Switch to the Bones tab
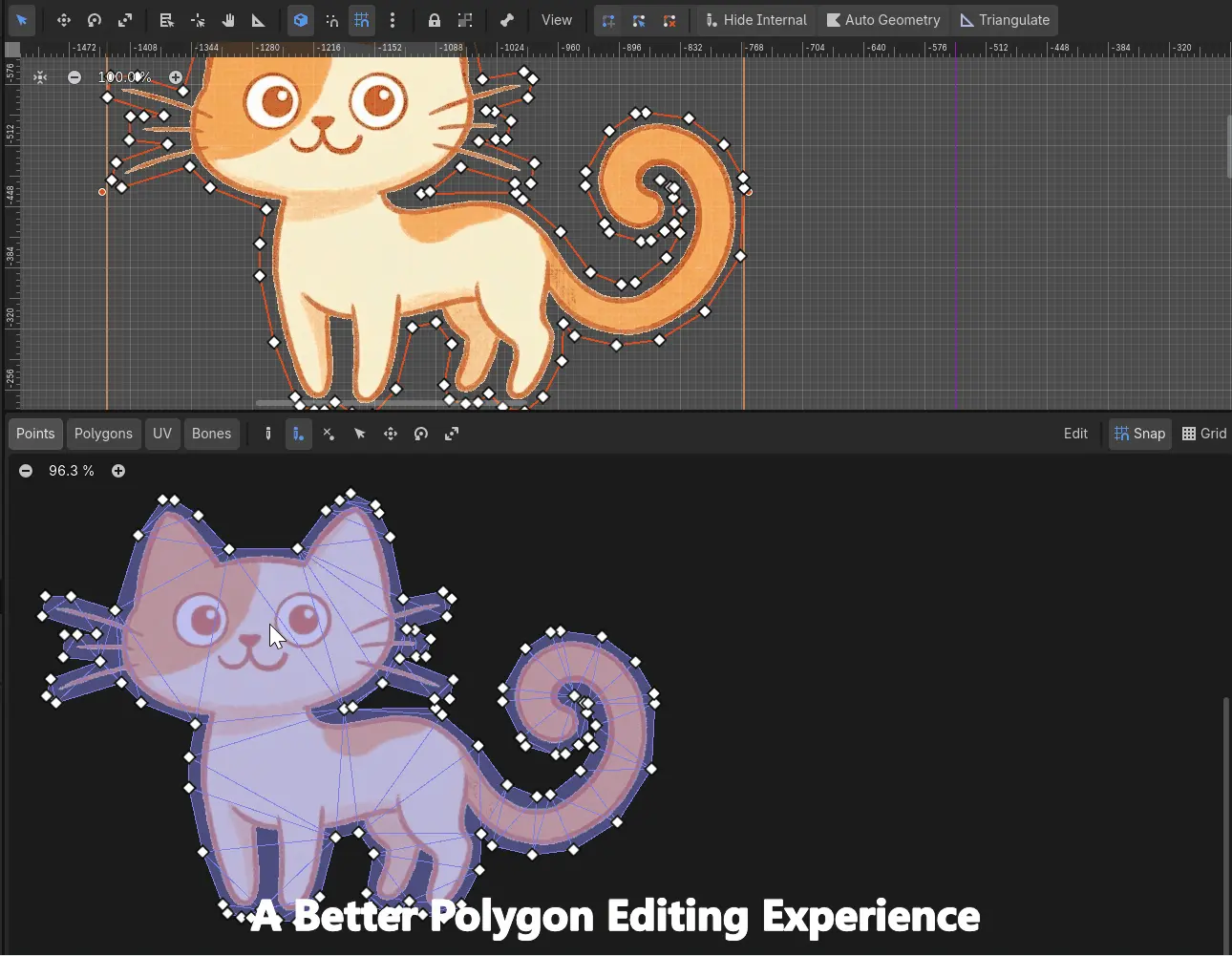 (x=211, y=434)
